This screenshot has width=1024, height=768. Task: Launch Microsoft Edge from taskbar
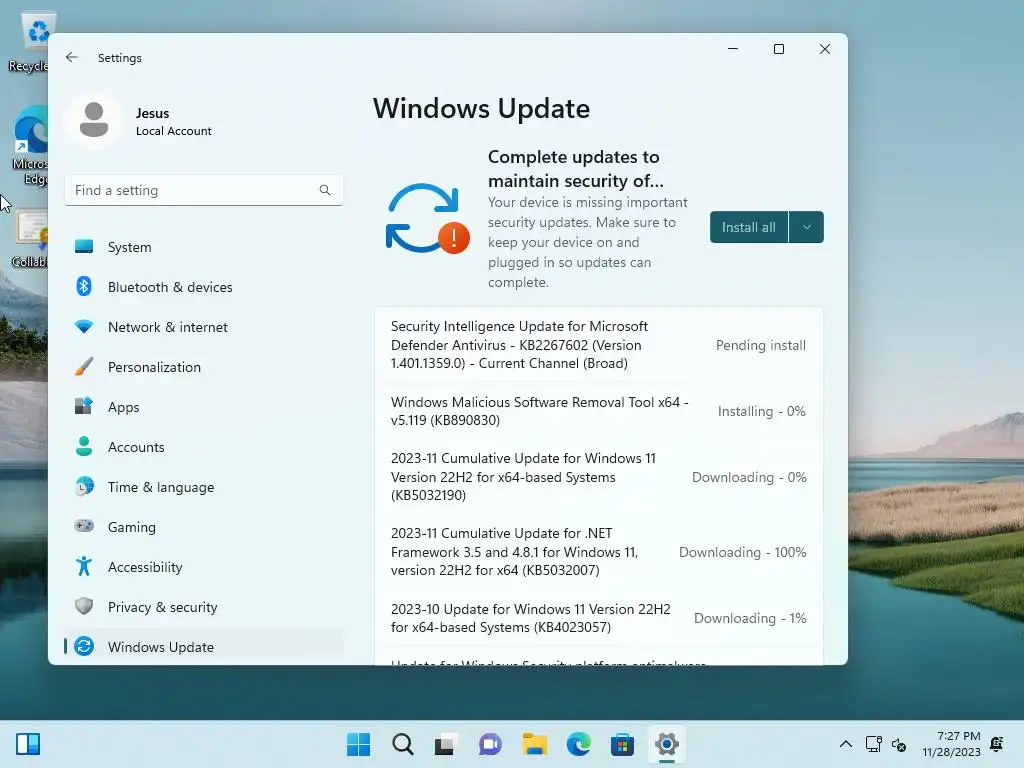coord(579,744)
